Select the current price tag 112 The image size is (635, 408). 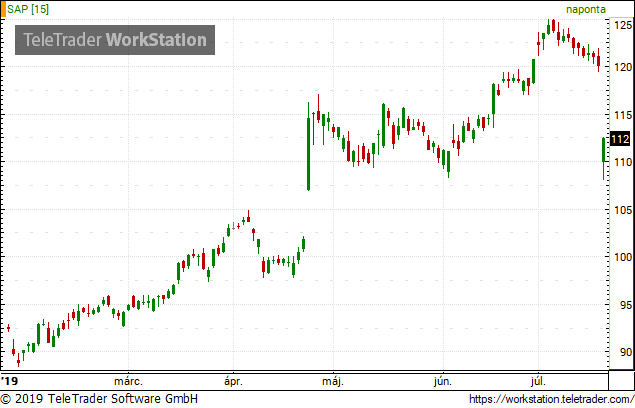pyautogui.click(x=620, y=139)
